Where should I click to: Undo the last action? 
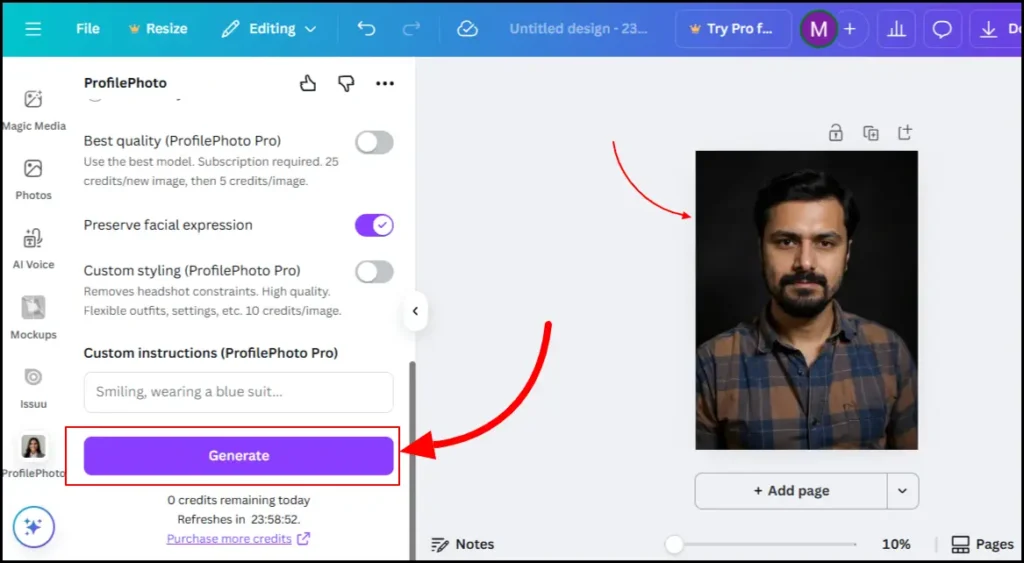pos(366,29)
